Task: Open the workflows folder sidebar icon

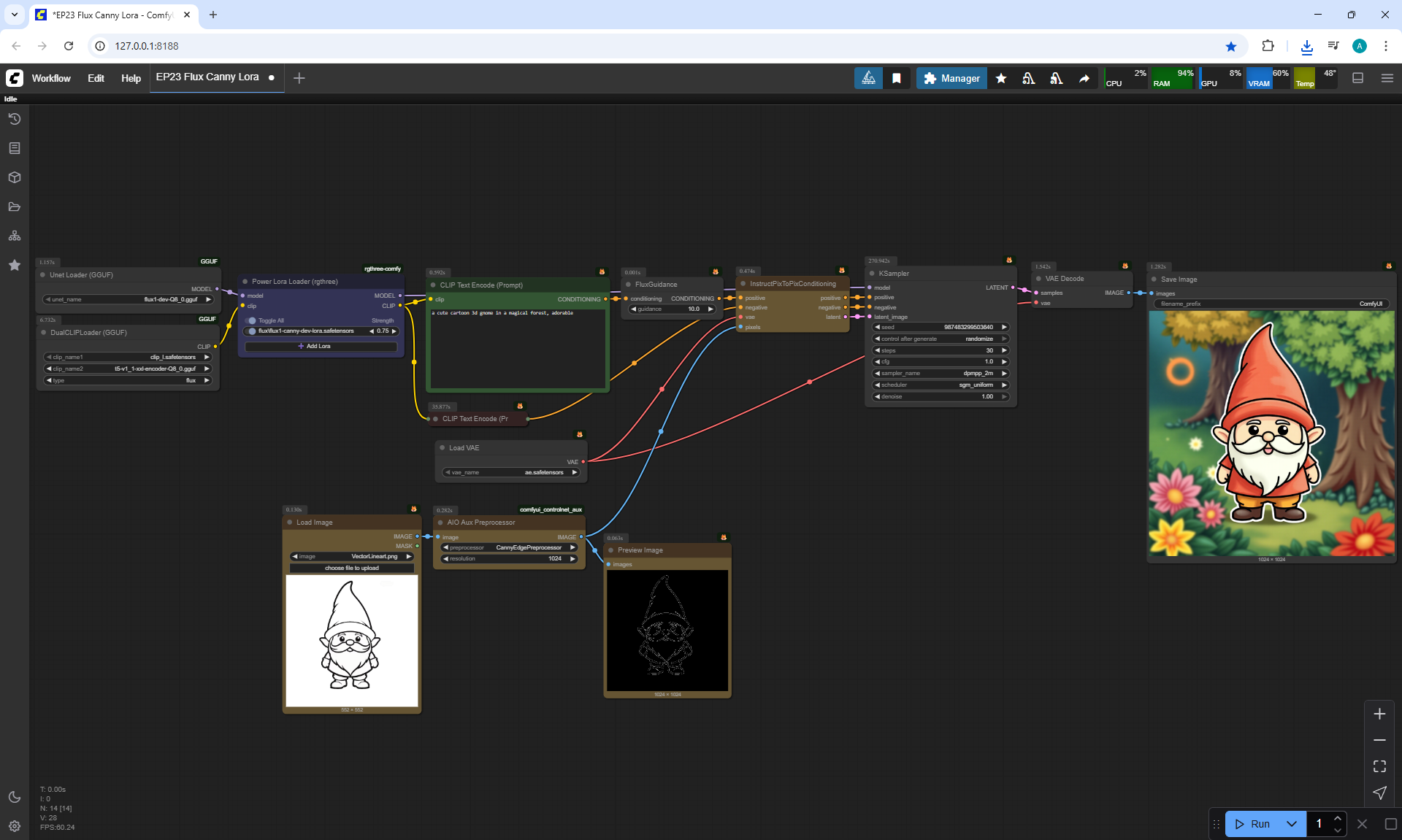Action: (x=15, y=207)
